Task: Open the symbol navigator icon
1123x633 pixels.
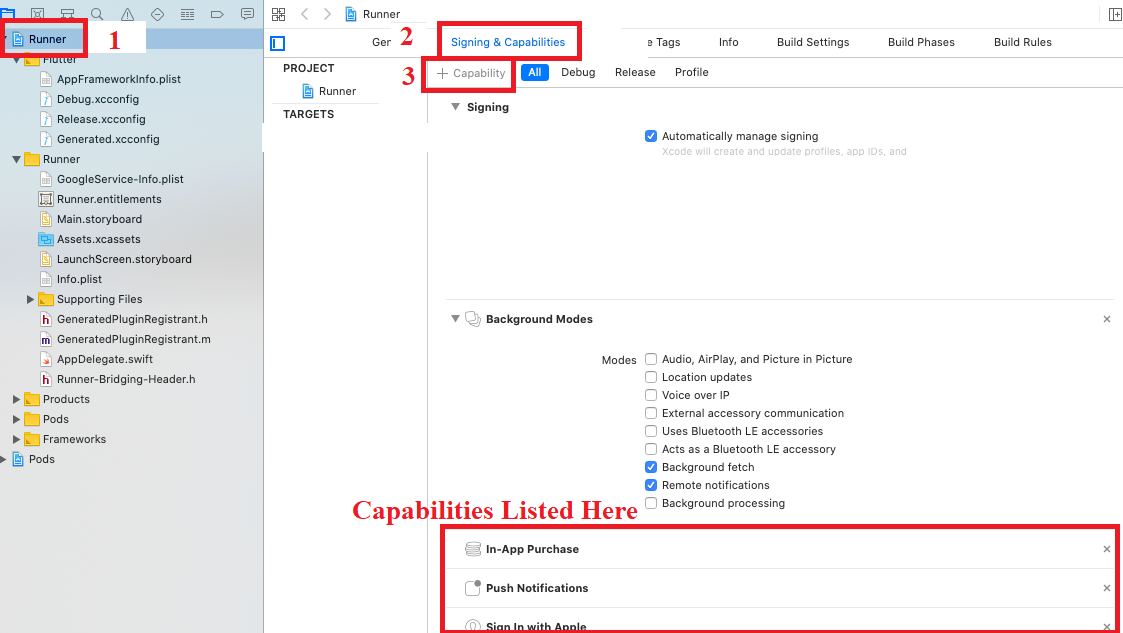Action: [x=67, y=14]
